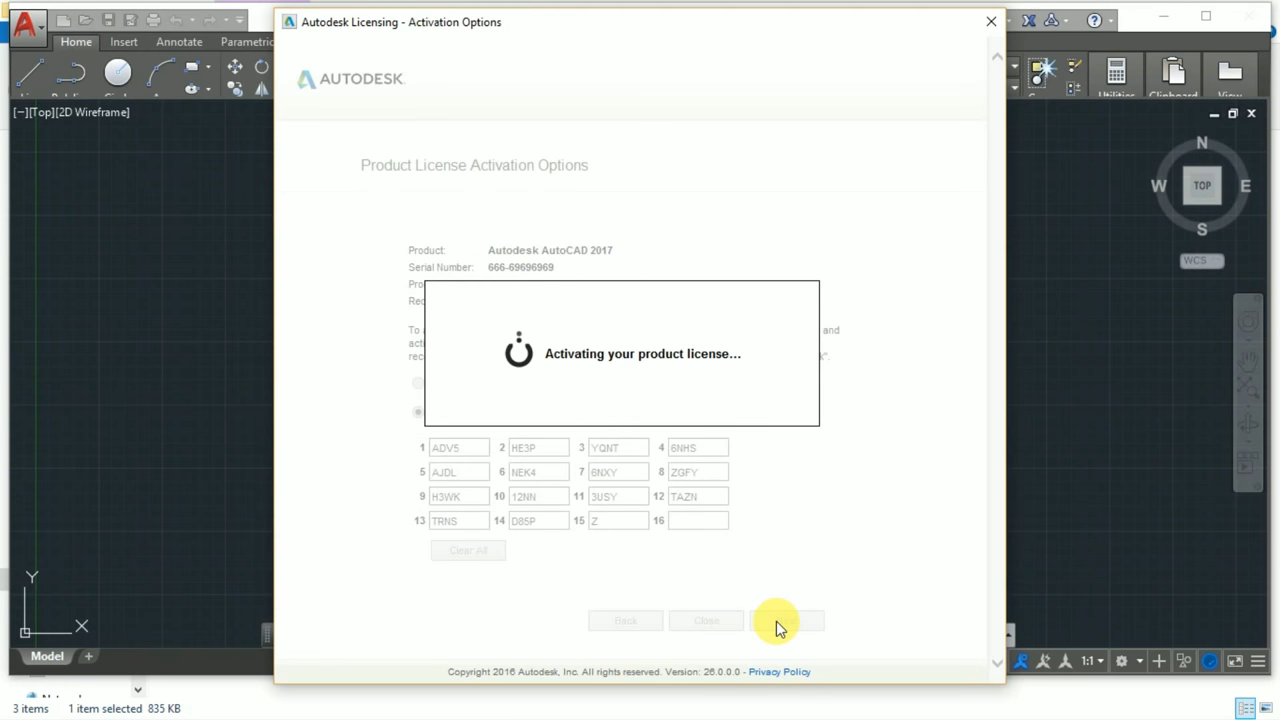Expand the Help dropdown arrow

pyautogui.click(x=1109, y=20)
